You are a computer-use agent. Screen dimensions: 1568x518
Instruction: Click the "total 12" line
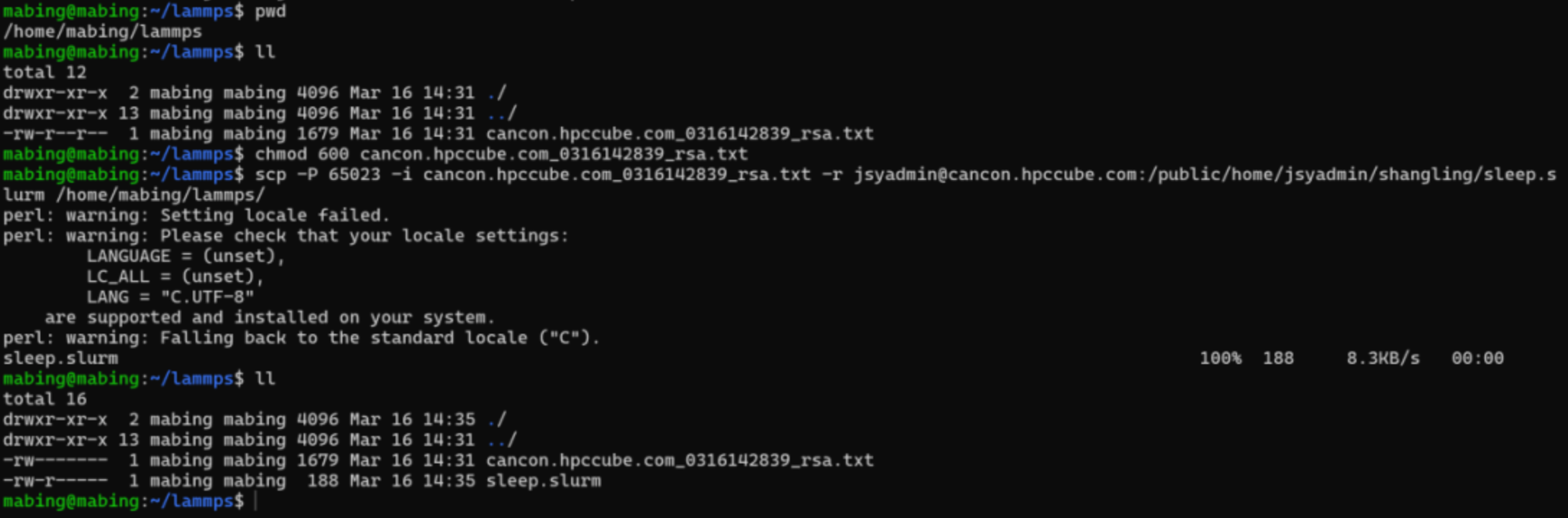45,73
